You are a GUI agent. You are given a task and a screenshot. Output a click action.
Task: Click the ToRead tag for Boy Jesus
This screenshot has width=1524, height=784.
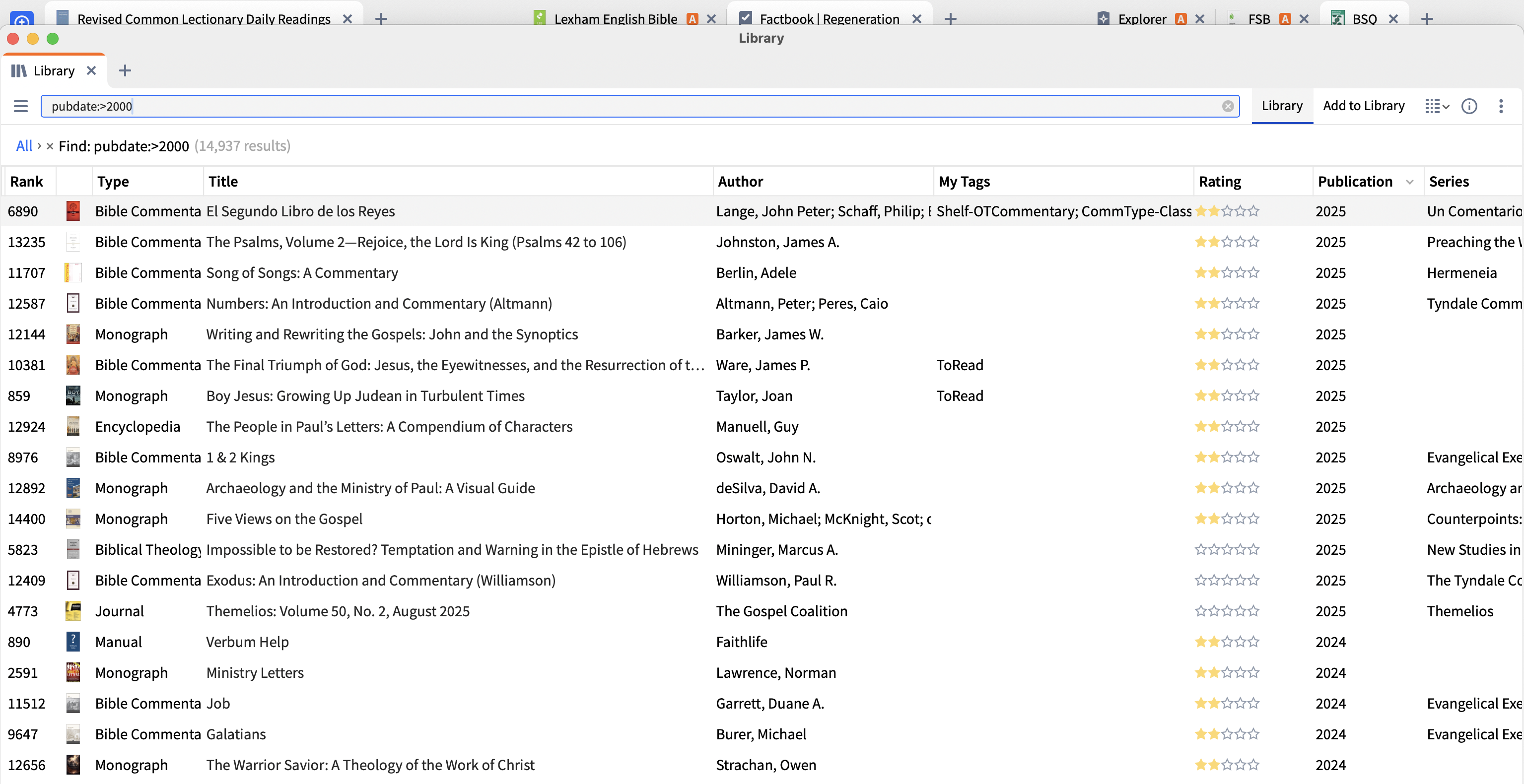pyautogui.click(x=960, y=395)
